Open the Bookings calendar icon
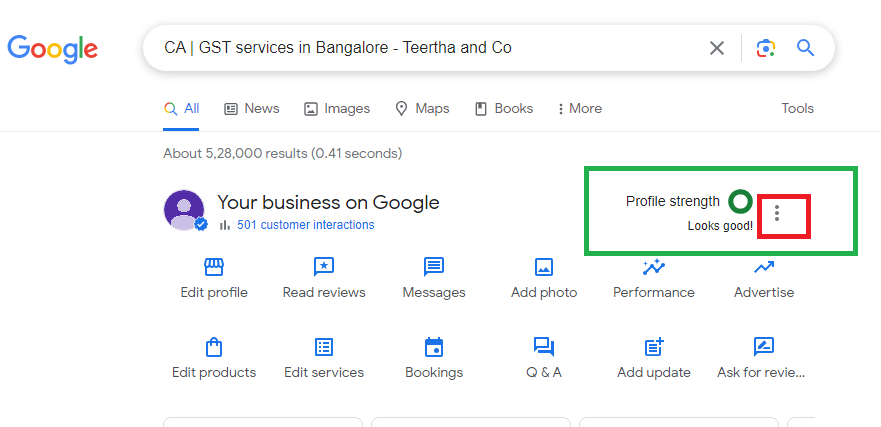The width and height of the screenshot is (881, 427). [434, 347]
